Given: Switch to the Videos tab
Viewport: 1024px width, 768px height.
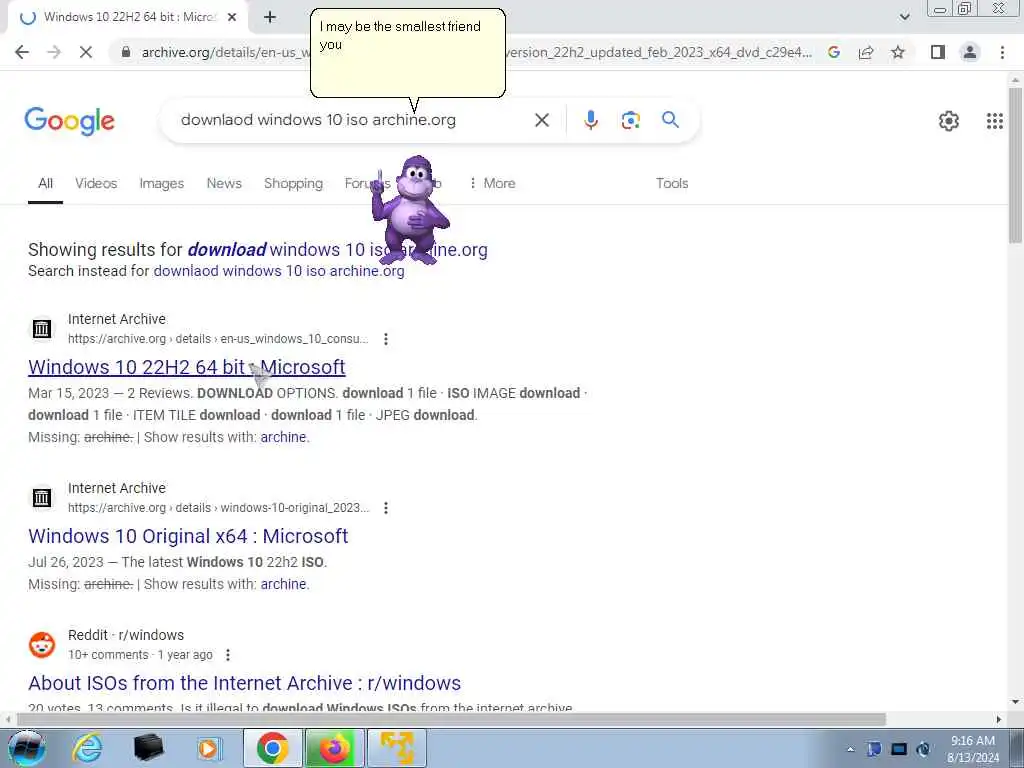Looking at the screenshot, I should point(96,184).
